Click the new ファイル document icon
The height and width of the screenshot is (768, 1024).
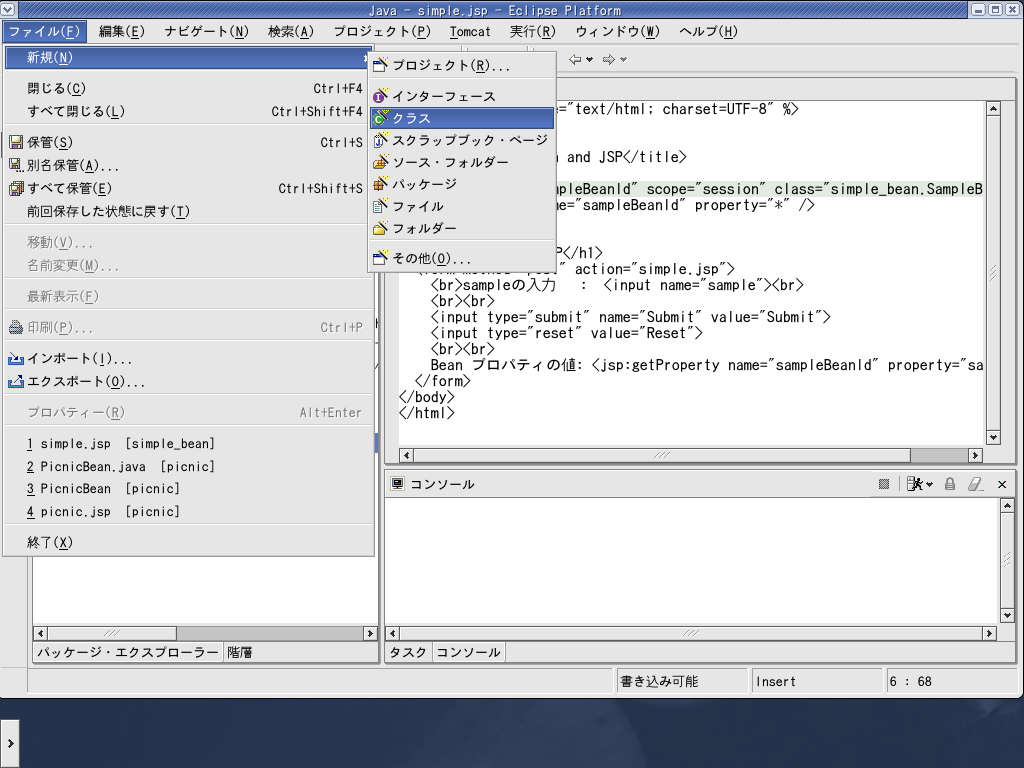point(380,206)
